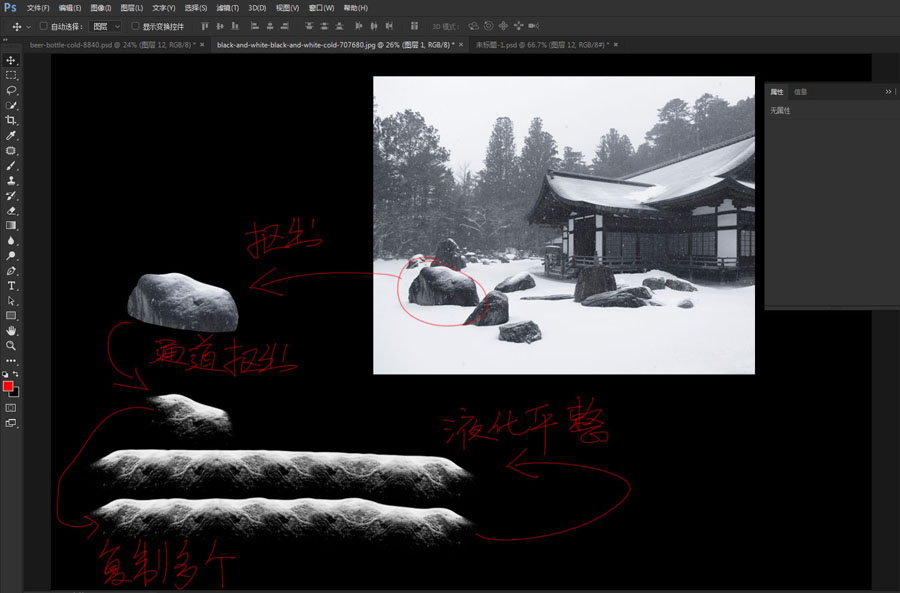Select the Move tool
The width and height of the screenshot is (900, 593).
12,60
